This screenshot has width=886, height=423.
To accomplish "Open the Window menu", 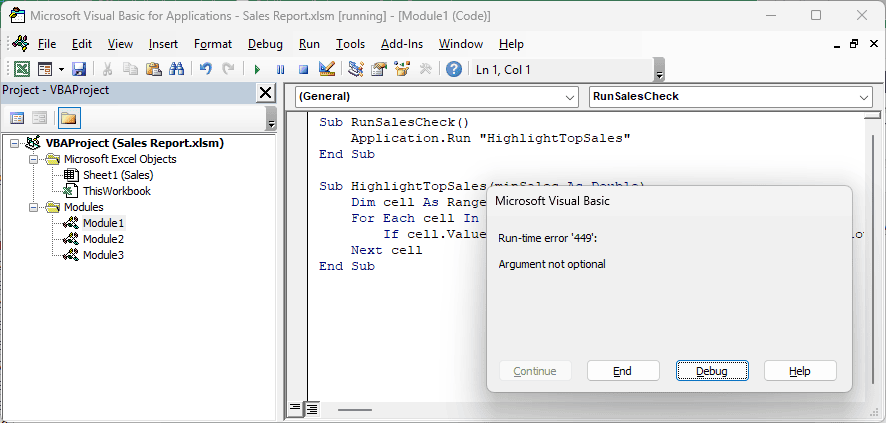I will coord(461,44).
